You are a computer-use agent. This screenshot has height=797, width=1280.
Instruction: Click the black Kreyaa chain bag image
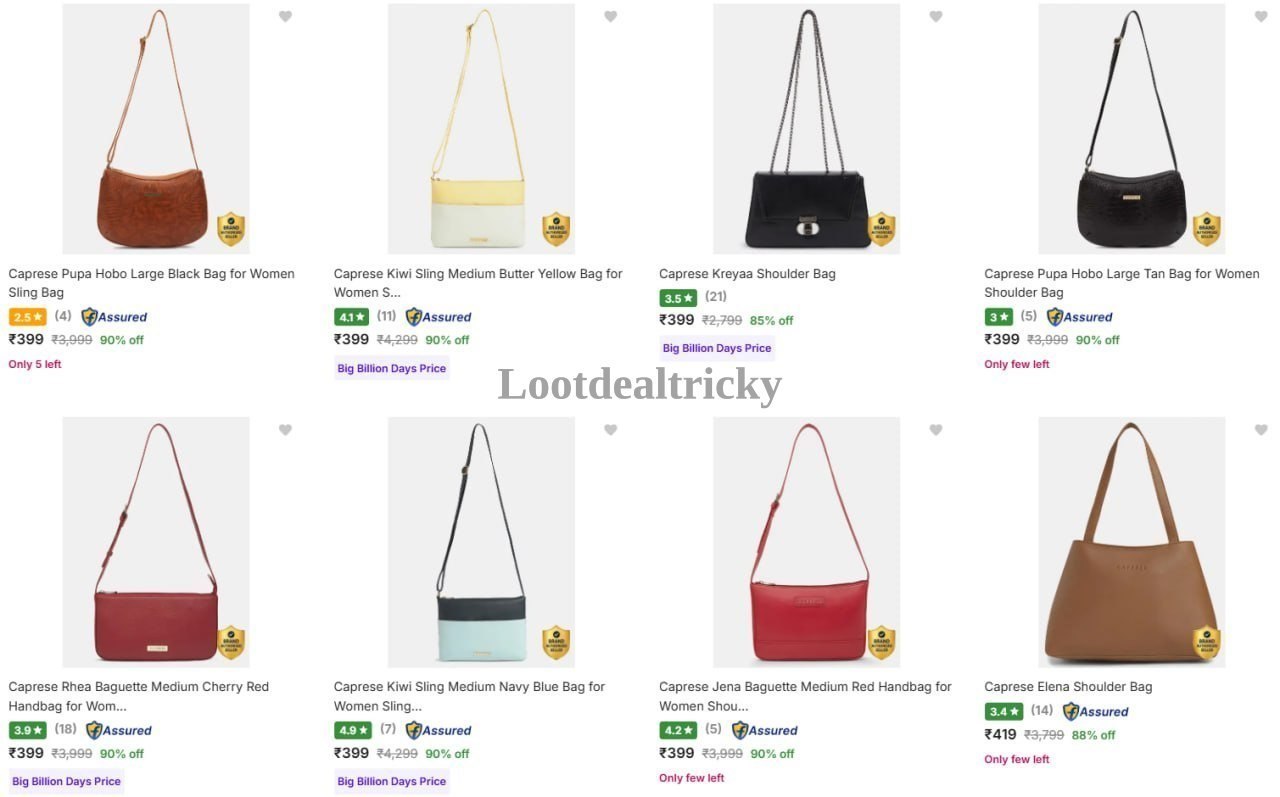tap(806, 129)
